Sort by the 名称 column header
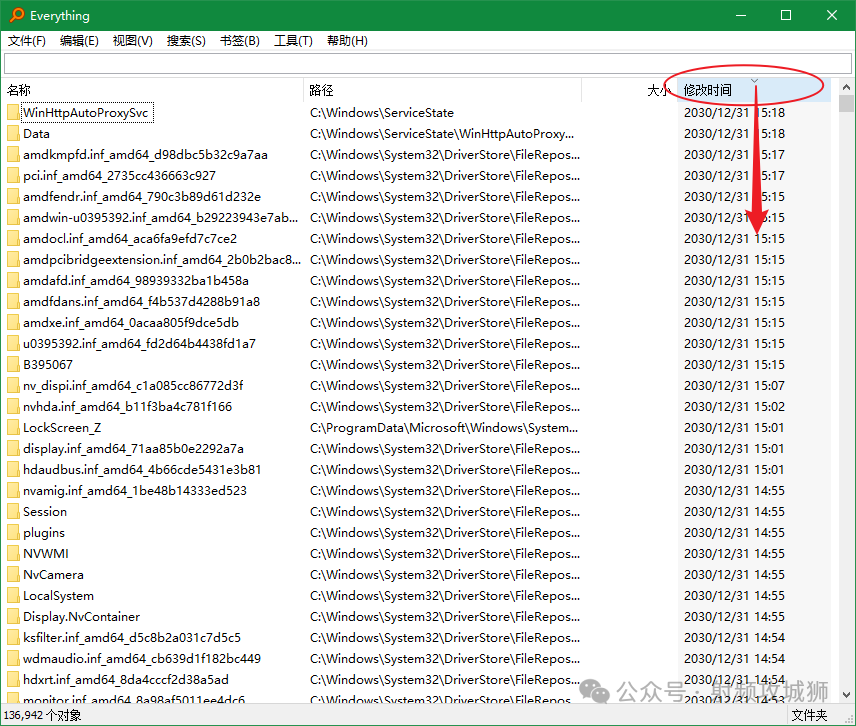This screenshot has width=856, height=726. coord(153,90)
